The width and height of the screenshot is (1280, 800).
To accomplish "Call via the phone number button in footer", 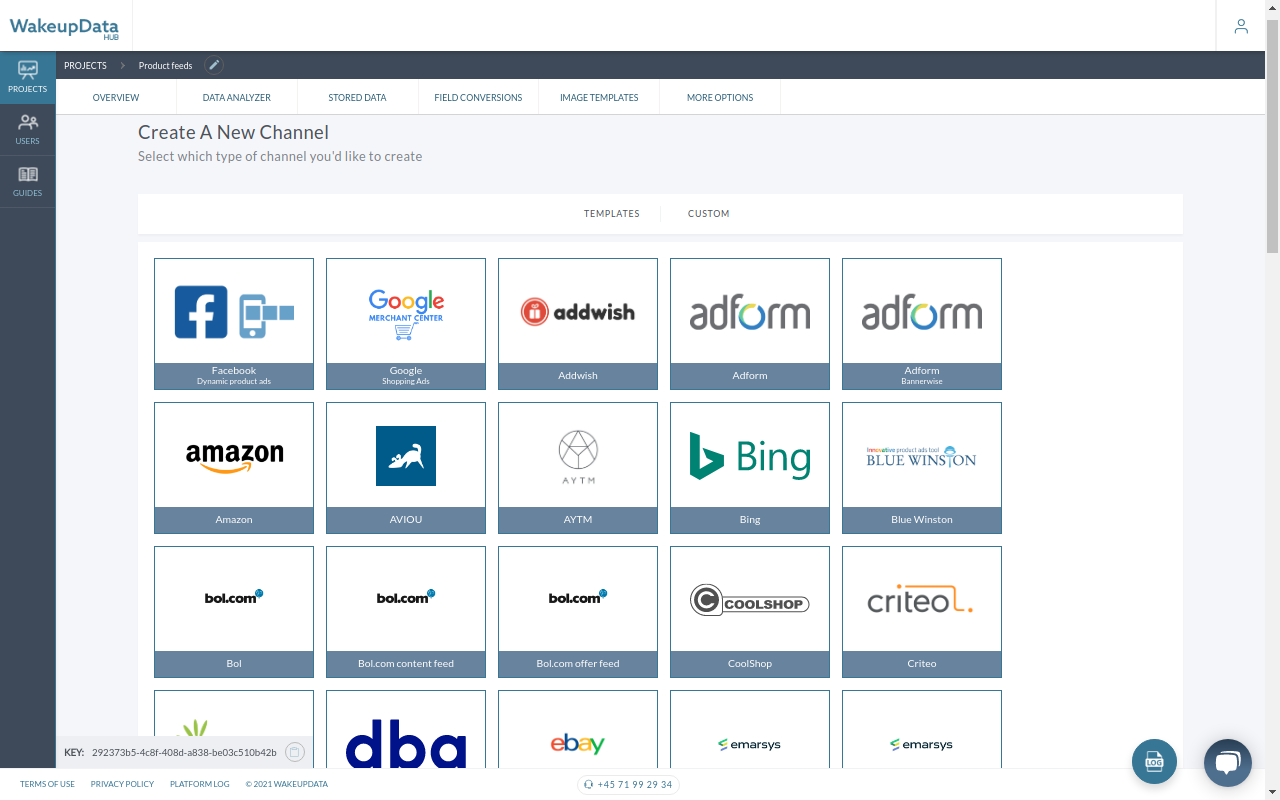I will click(x=628, y=784).
